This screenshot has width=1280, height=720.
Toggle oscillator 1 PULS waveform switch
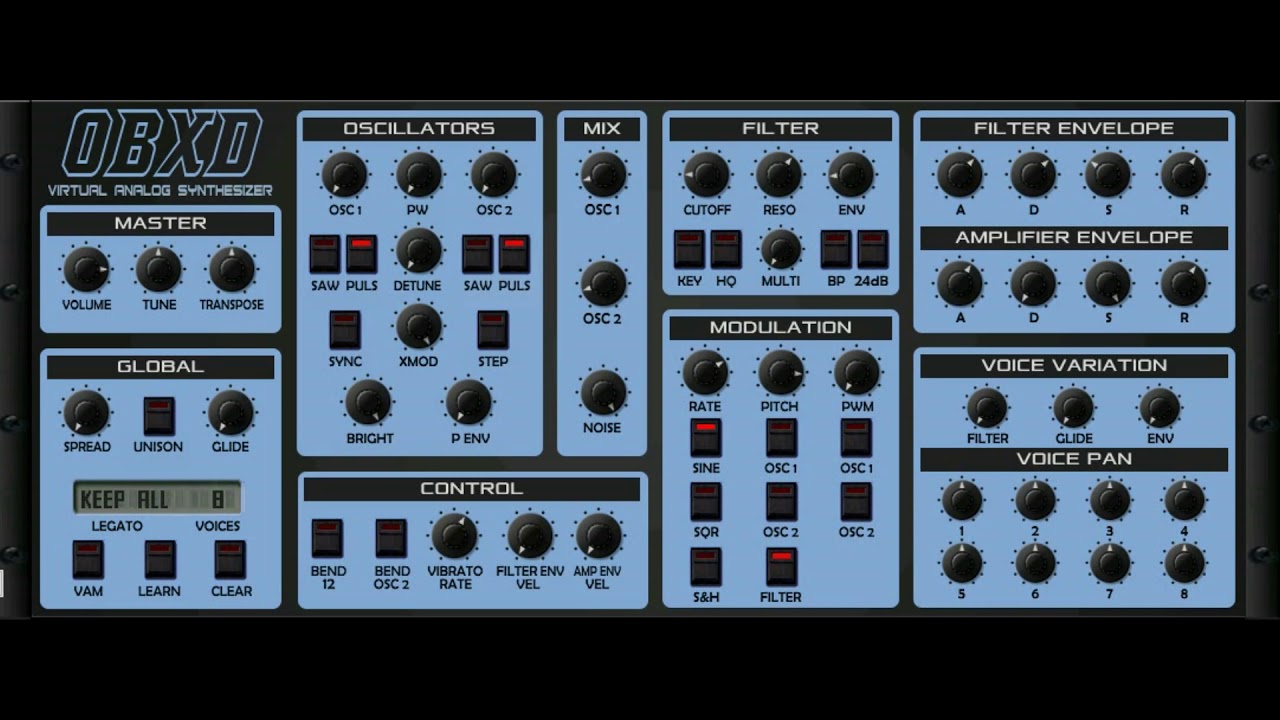click(x=362, y=254)
